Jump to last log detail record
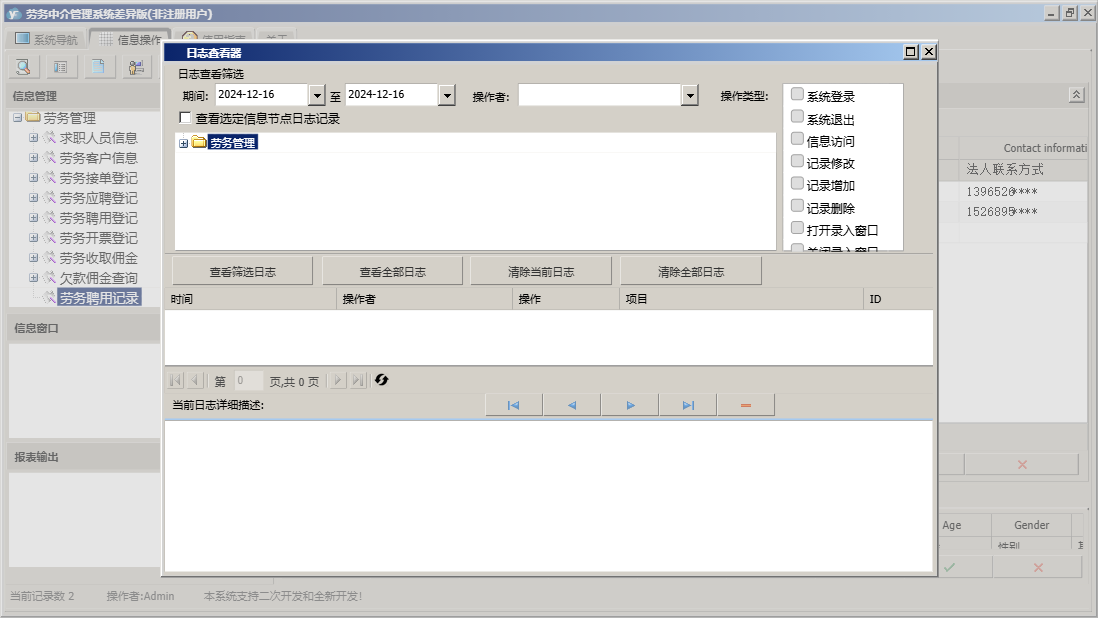Screen dimensions: 1098x618 coord(688,405)
